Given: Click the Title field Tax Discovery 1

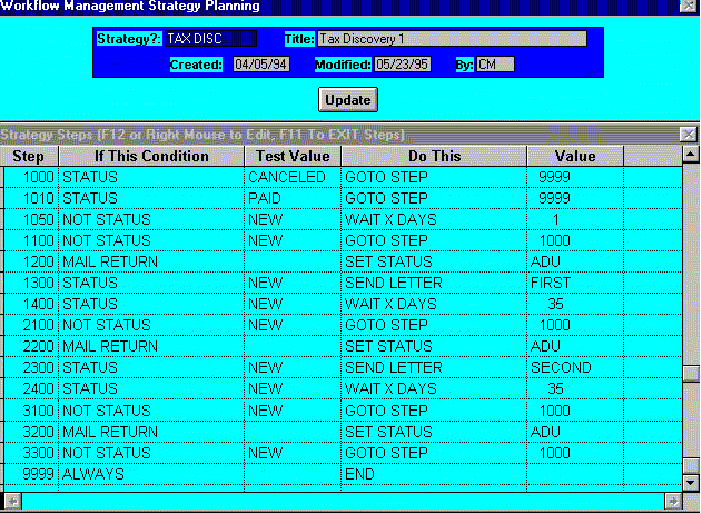Looking at the screenshot, I should pyautogui.click(x=451, y=39).
